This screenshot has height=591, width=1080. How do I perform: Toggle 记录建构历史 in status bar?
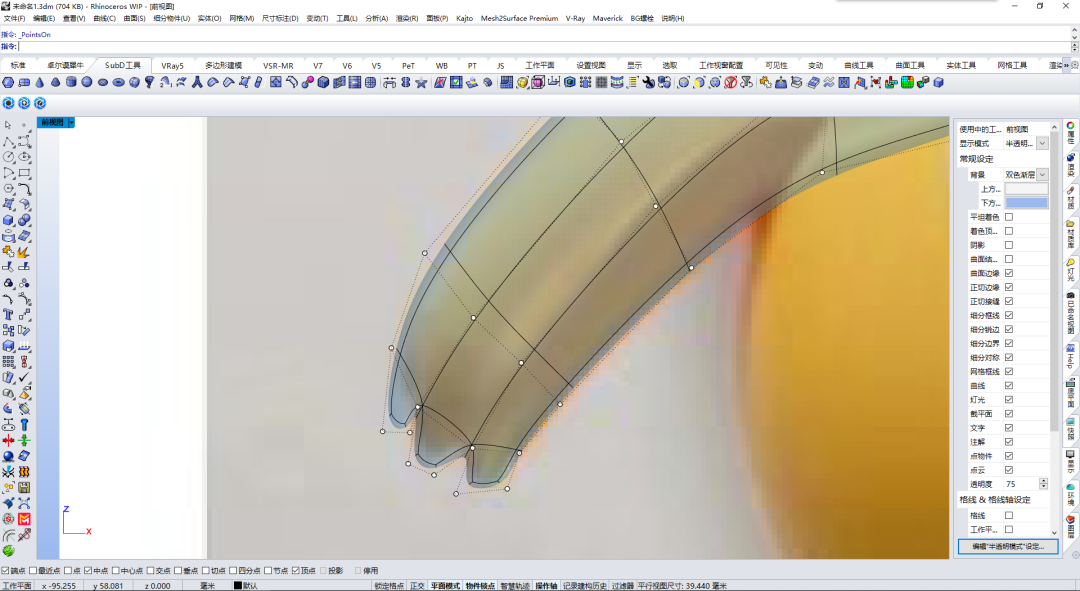click(585, 585)
